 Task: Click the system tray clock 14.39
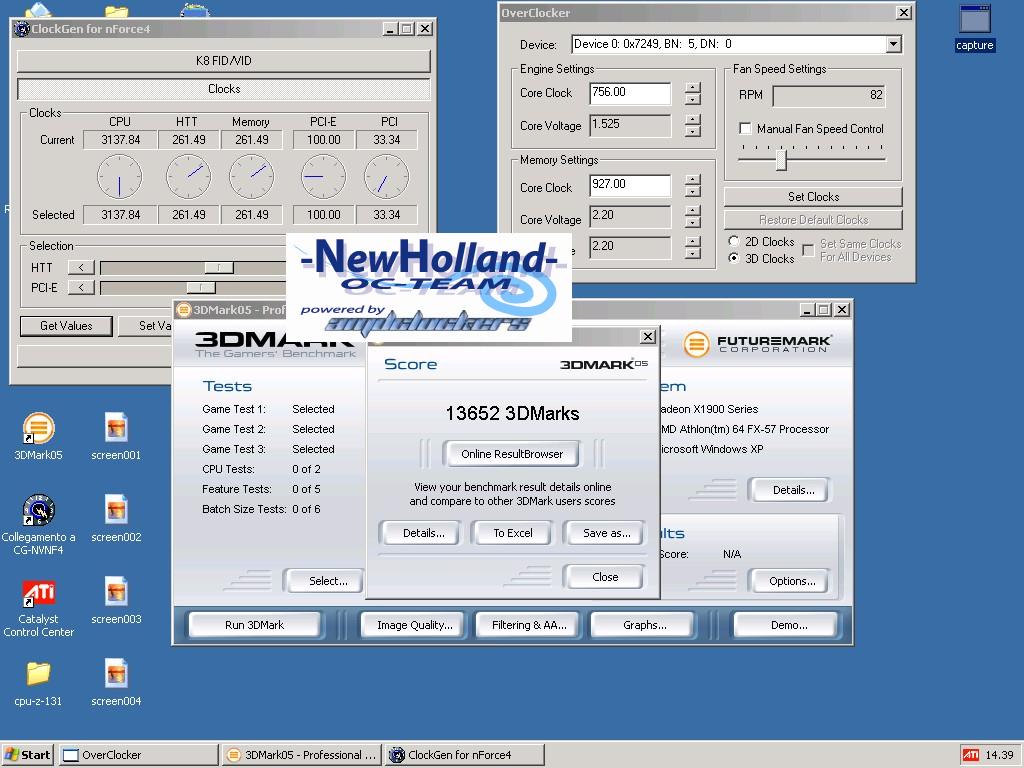tap(999, 755)
